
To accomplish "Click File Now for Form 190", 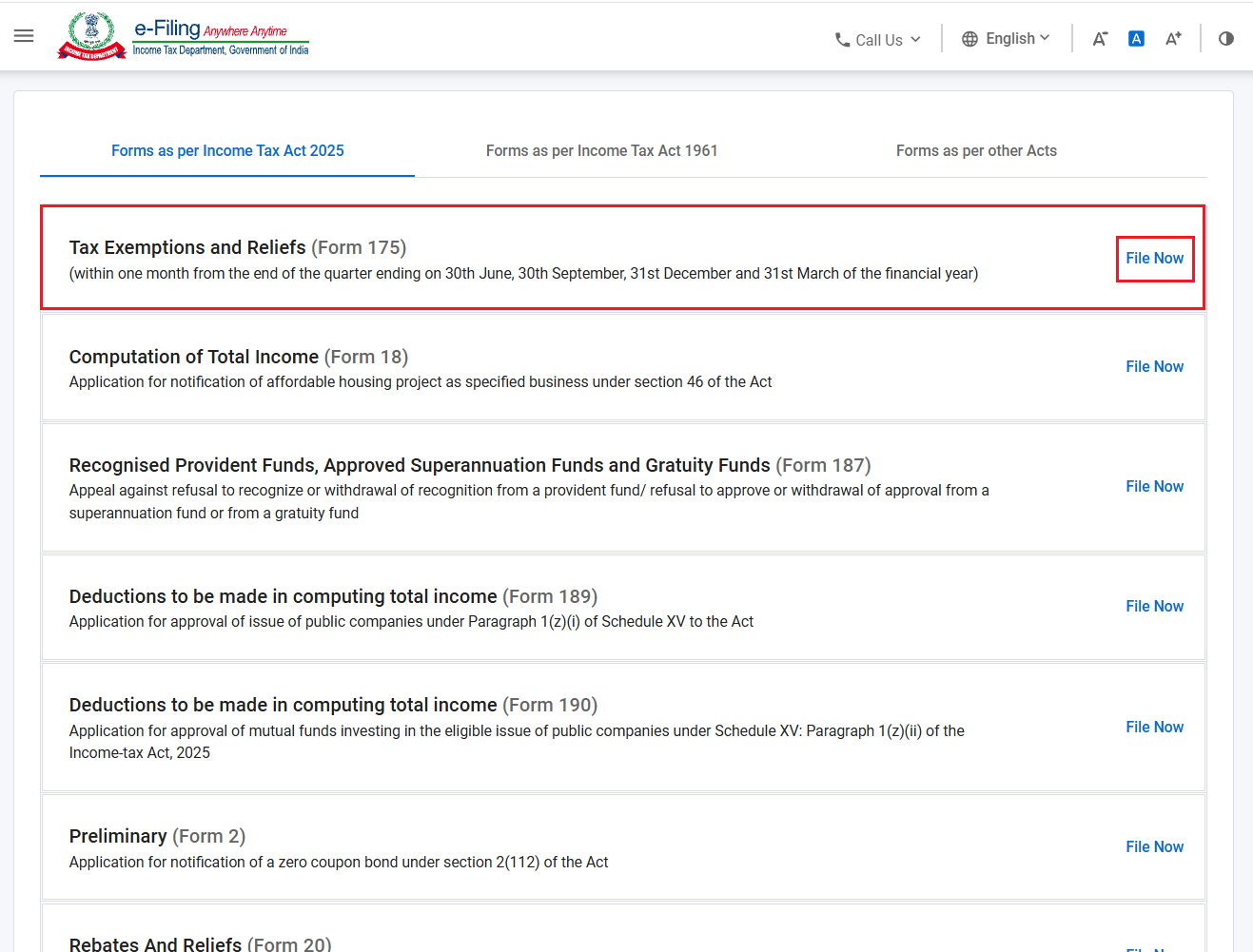I will 1154,727.
